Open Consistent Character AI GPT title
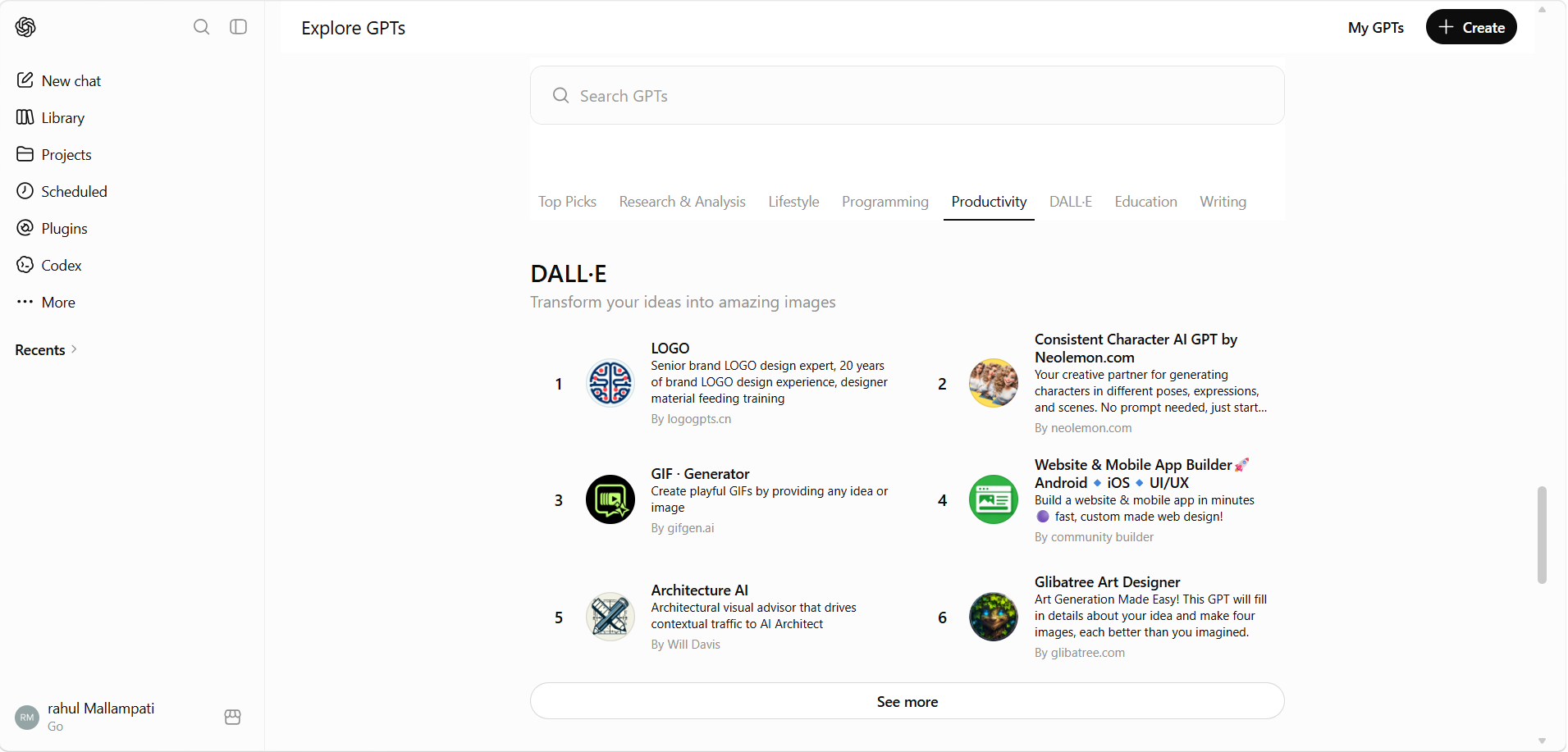 coord(1136,349)
